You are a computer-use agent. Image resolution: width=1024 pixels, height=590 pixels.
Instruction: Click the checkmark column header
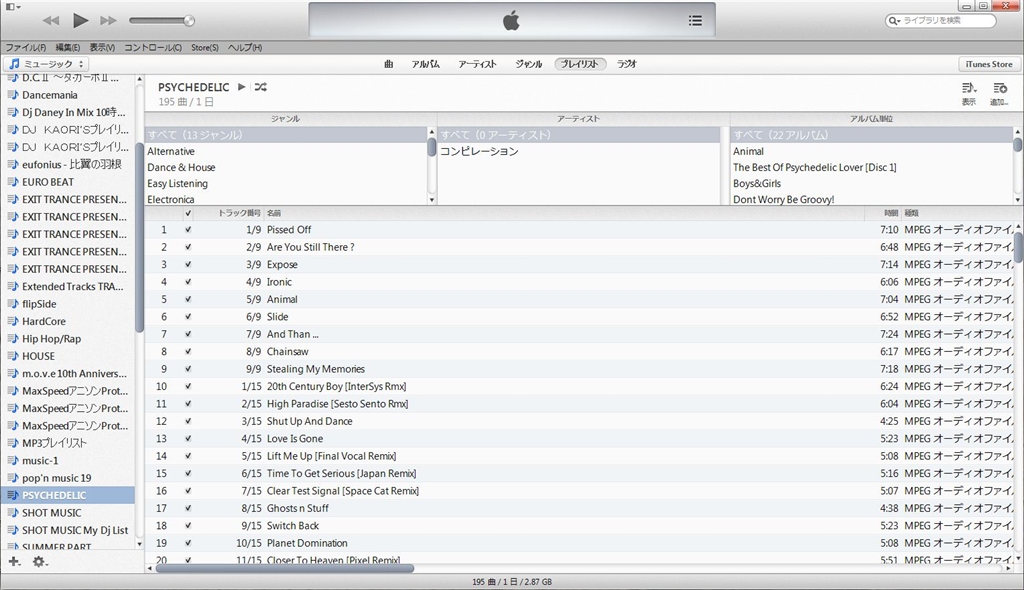click(188, 213)
